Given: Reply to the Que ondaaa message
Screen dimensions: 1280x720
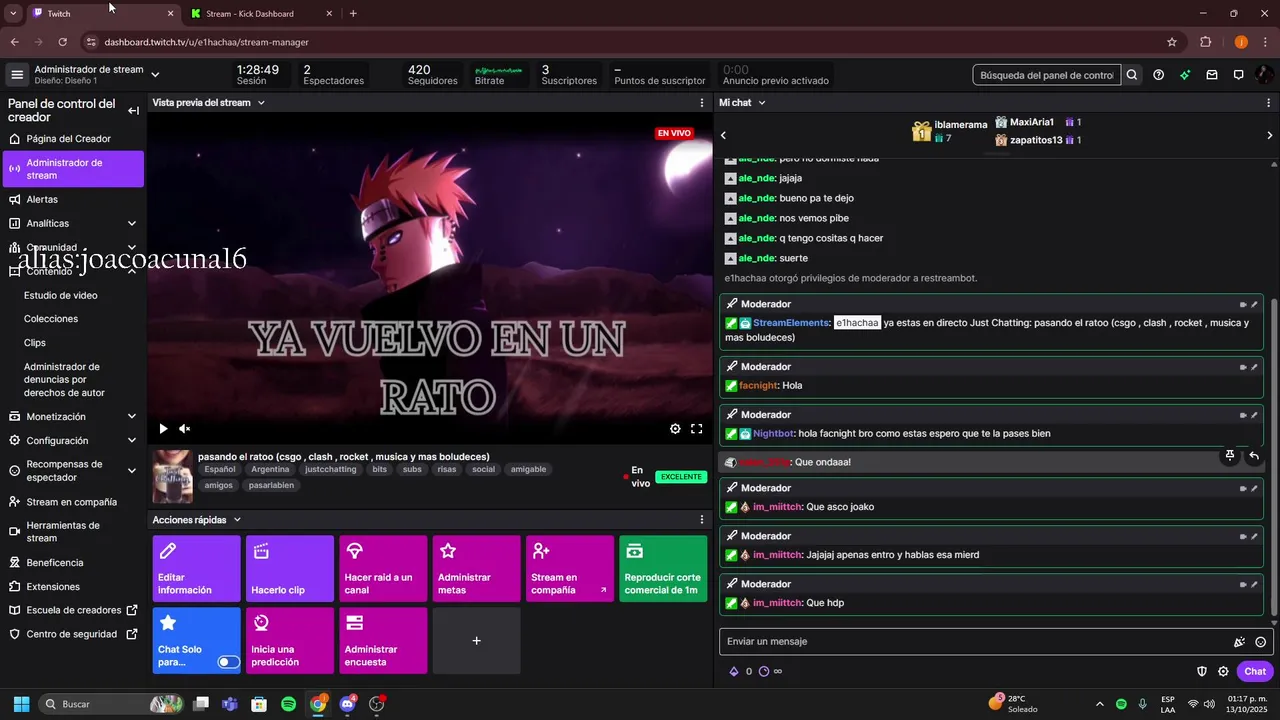Looking at the screenshot, I should pos(1254,456).
